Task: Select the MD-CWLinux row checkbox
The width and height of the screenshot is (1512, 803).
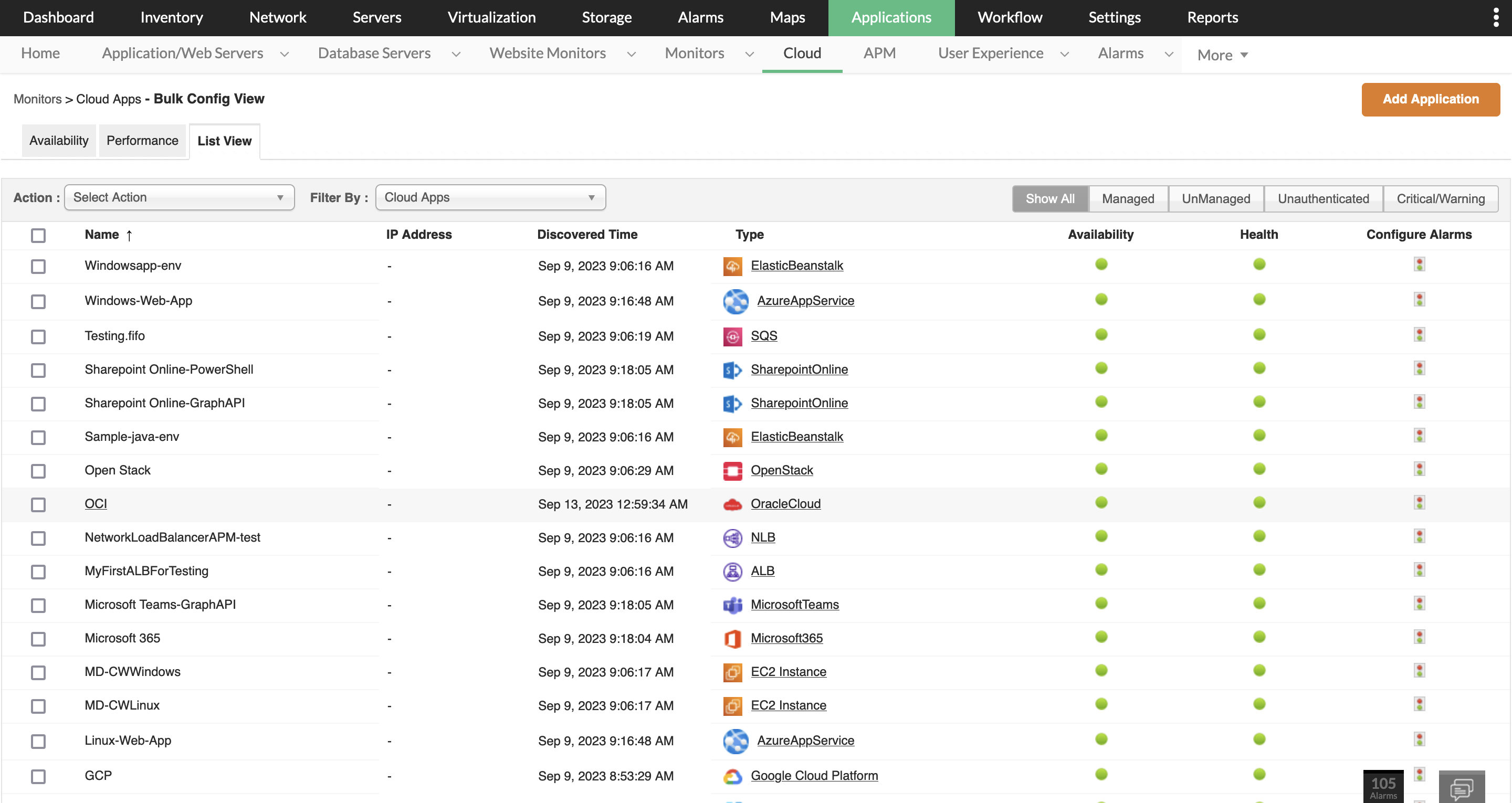Action: [x=38, y=706]
